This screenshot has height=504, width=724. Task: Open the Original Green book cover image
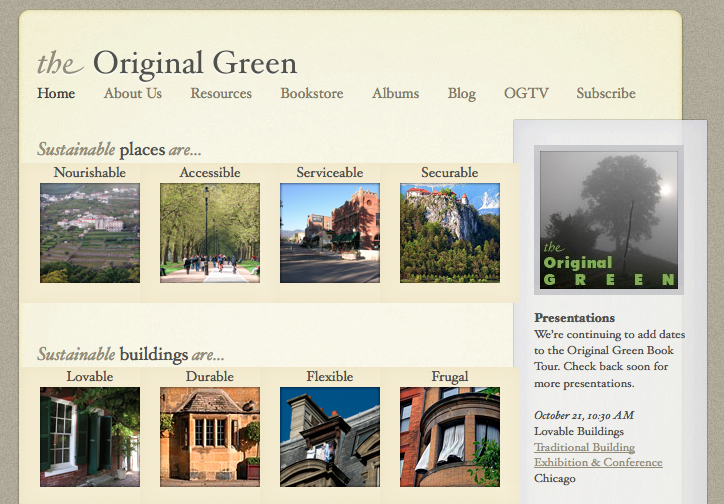[609, 220]
